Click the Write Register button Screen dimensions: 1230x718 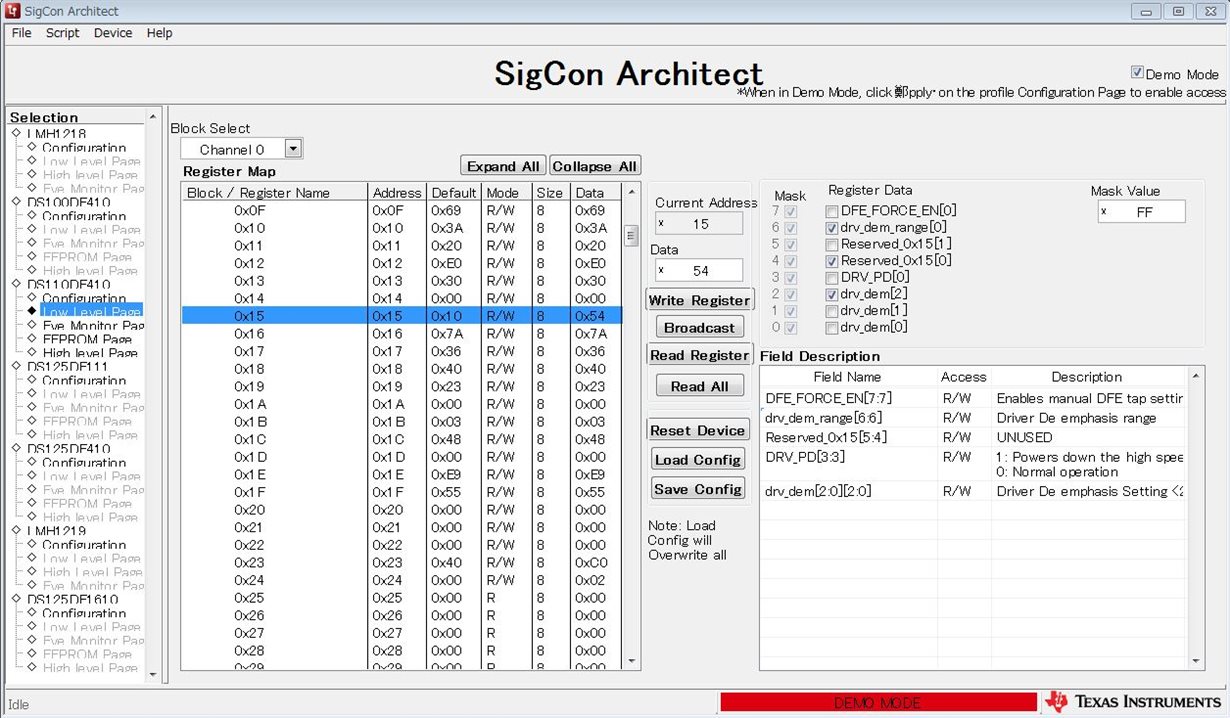(699, 300)
